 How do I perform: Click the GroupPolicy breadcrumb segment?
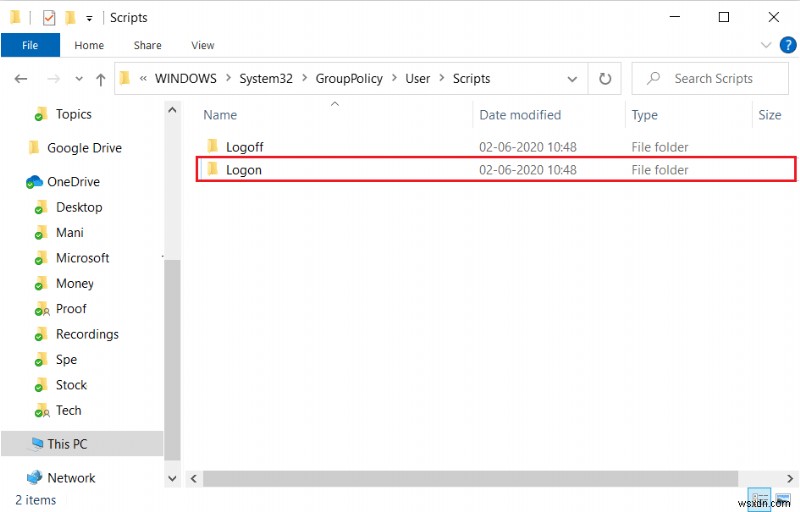[349, 79]
